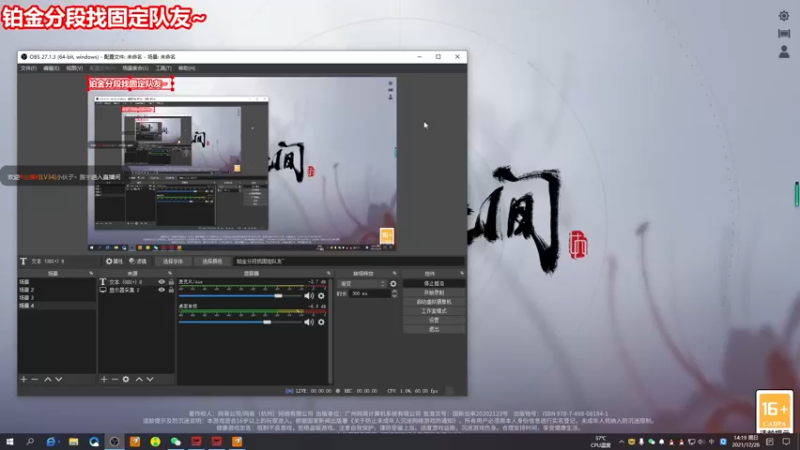Click transition duration 300 ms field
Screen dimensions: 800x450
tap(369, 294)
